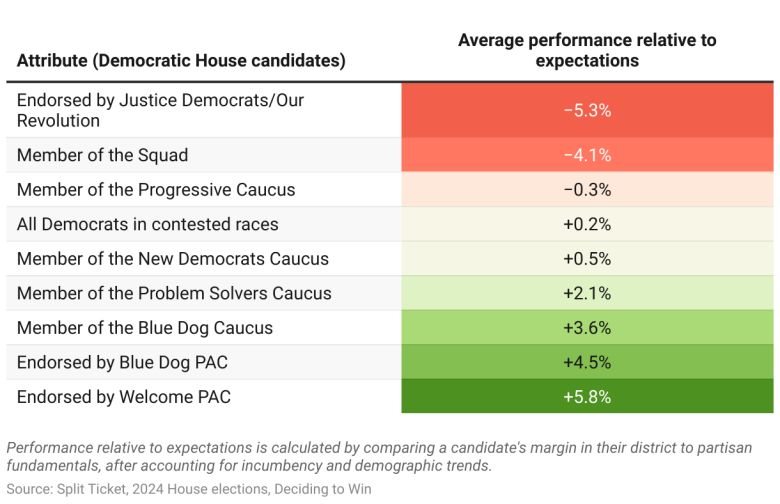
Task: Select the +0.5% New Democrats cell
Action: [x=587, y=258]
